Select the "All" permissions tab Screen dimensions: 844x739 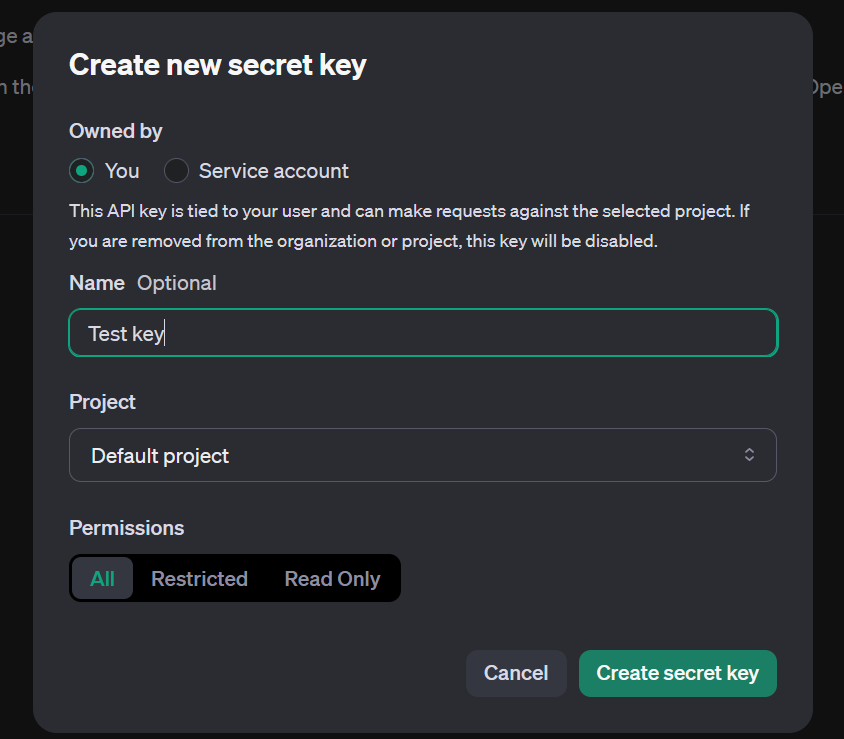(x=102, y=579)
